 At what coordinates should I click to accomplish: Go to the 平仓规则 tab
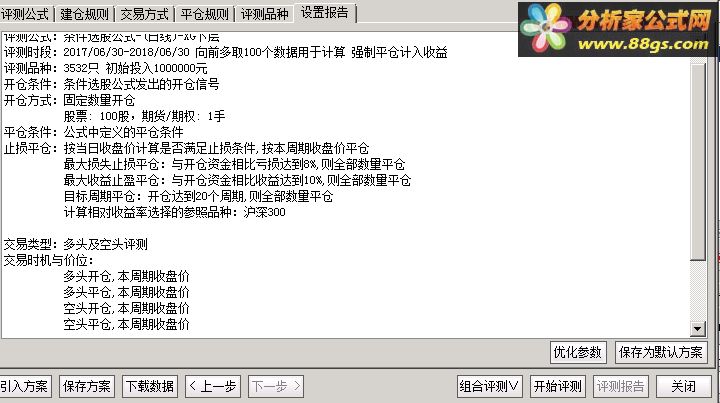pos(205,14)
